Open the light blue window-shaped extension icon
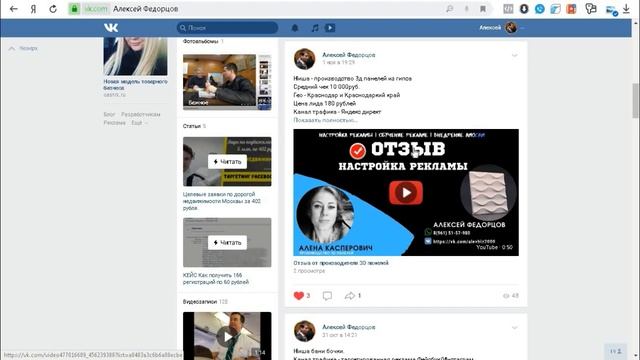The image size is (640, 360). point(556,9)
